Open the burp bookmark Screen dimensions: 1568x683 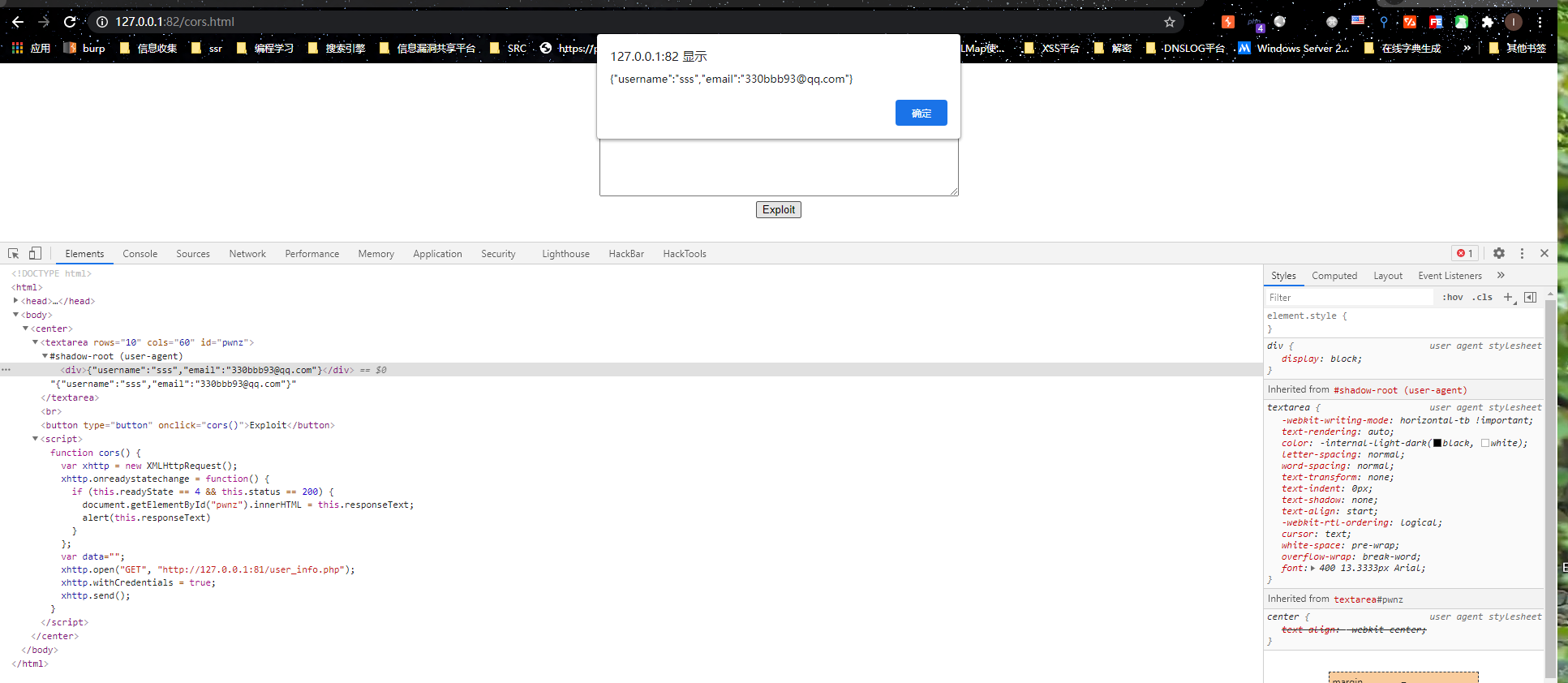click(x=84, y=48)
